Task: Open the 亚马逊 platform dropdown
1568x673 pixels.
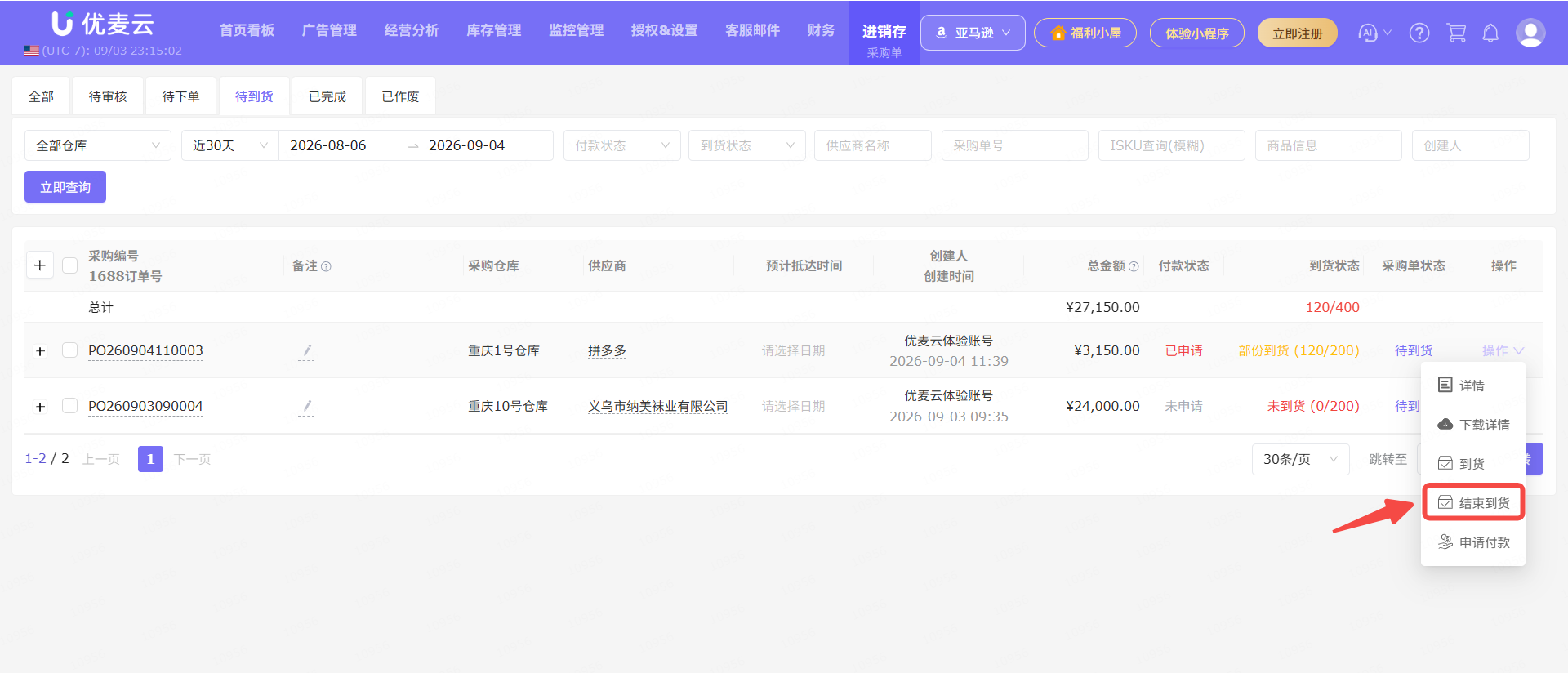Action: pos(973,33)
